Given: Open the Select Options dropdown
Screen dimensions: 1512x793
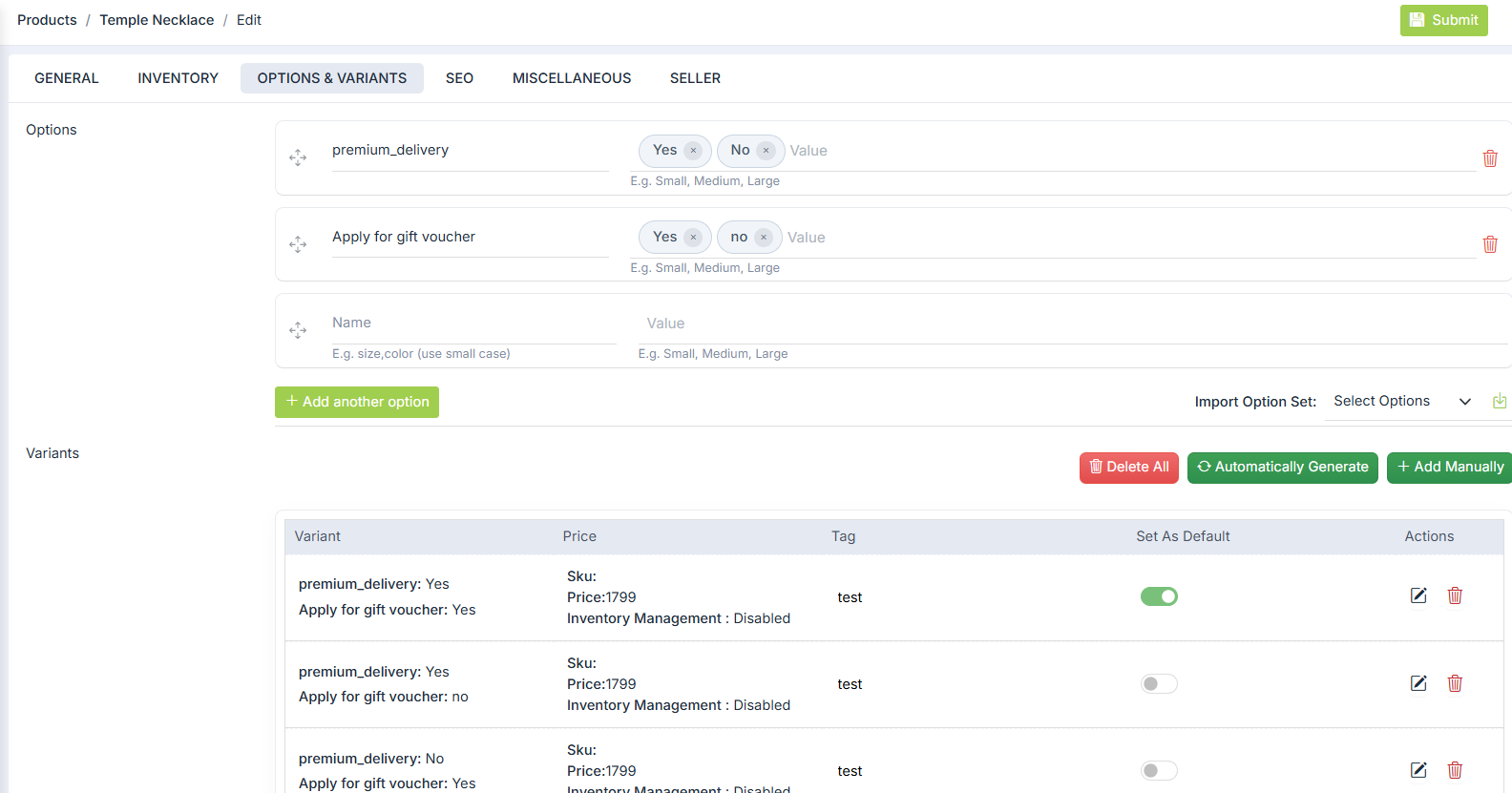Looking at the screenshot, I should coord(1402,402).
